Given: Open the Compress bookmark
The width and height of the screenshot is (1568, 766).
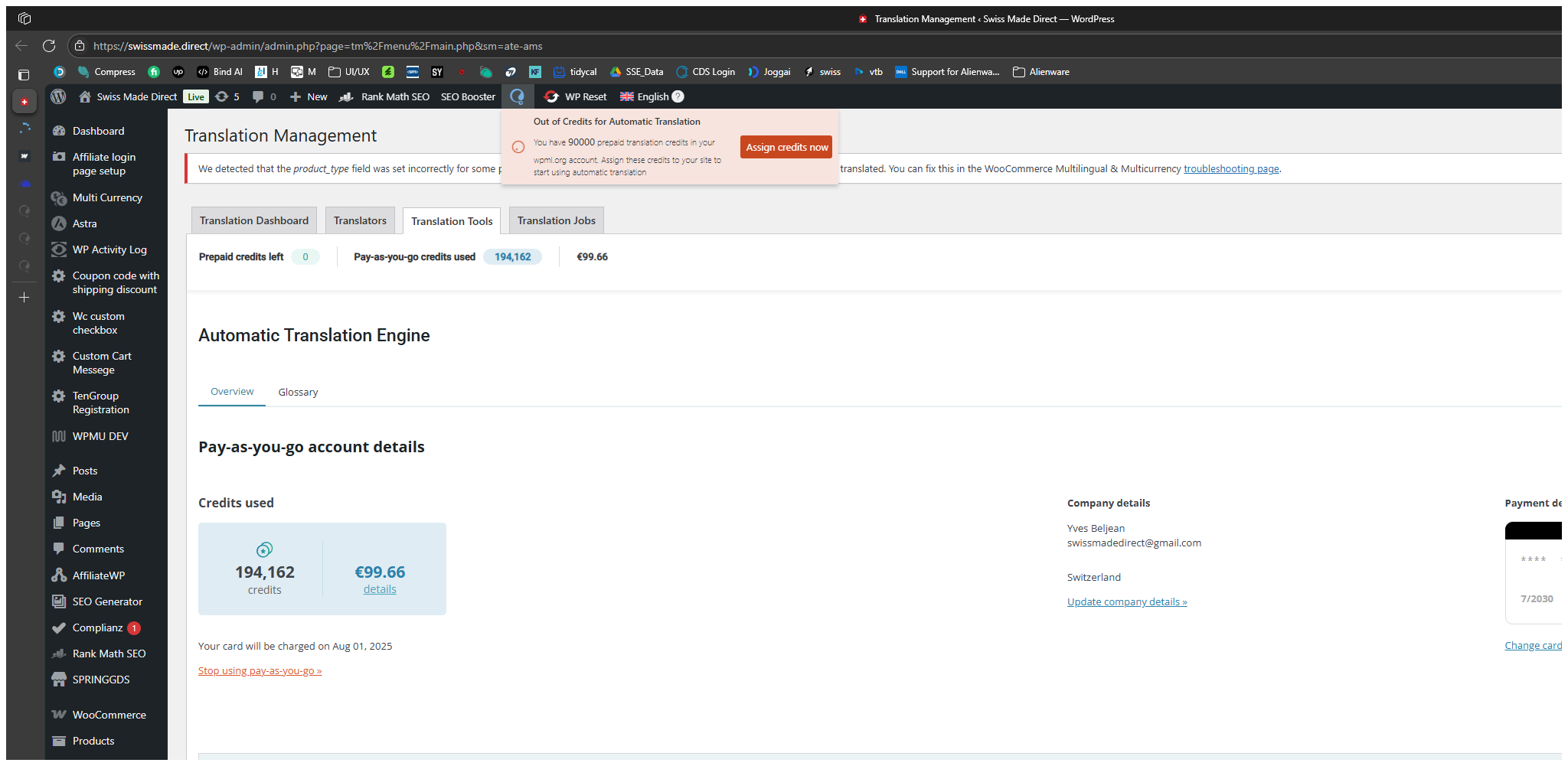Looking at the screenshot, I should click(x=106, y=72).
